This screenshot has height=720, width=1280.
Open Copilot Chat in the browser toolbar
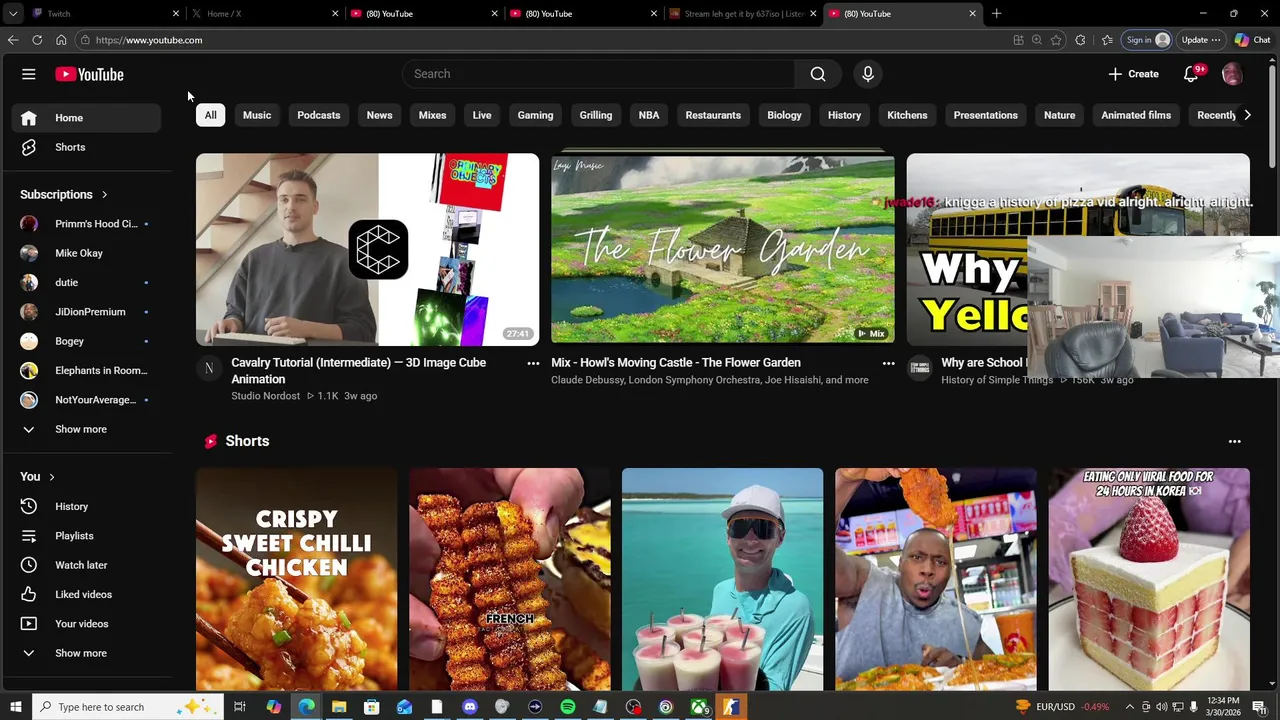(1252, 40)
